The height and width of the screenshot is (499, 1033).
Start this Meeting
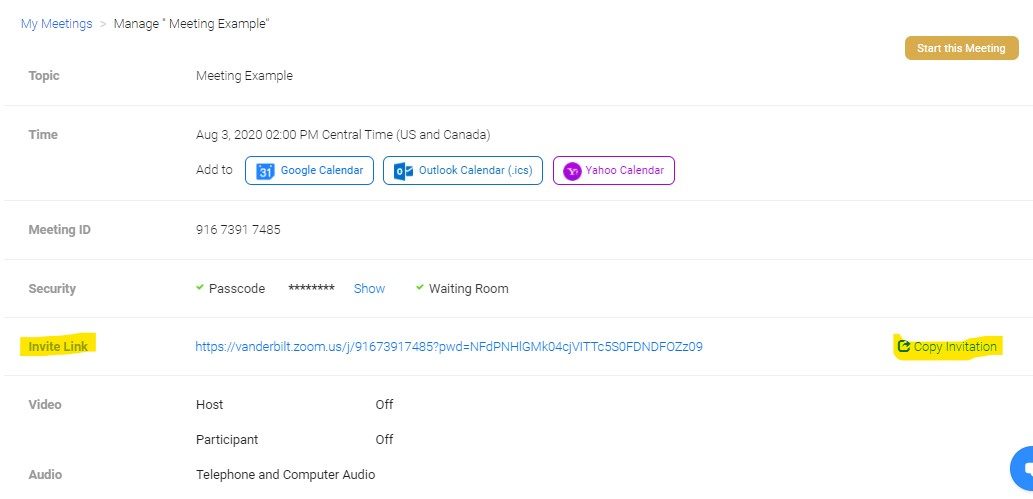click(960, 48)
